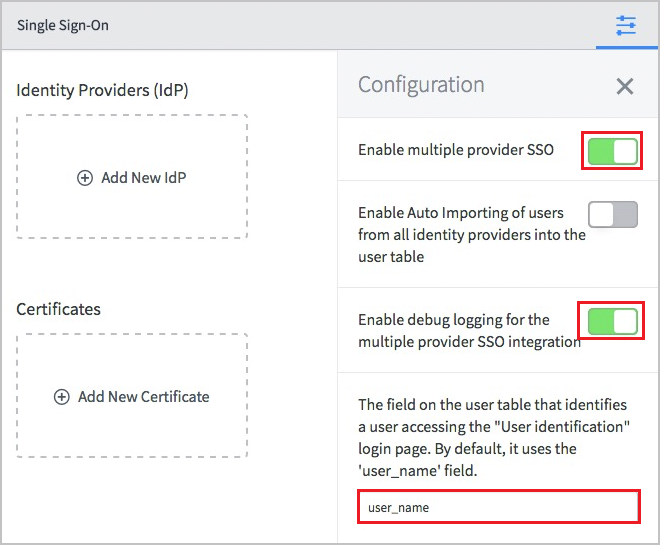This screenshot has width=660, height=545.
Task: Enable the Auto Importing of users toggle
Action: point(612,214)
